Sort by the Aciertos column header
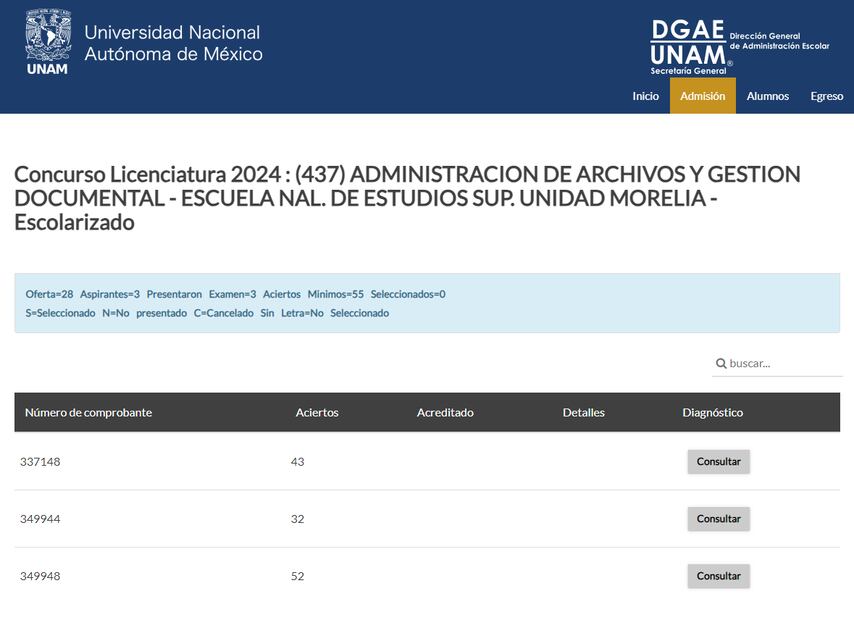Image resolution: width=854 pixels, height=620 pixels. pos(317,412)
